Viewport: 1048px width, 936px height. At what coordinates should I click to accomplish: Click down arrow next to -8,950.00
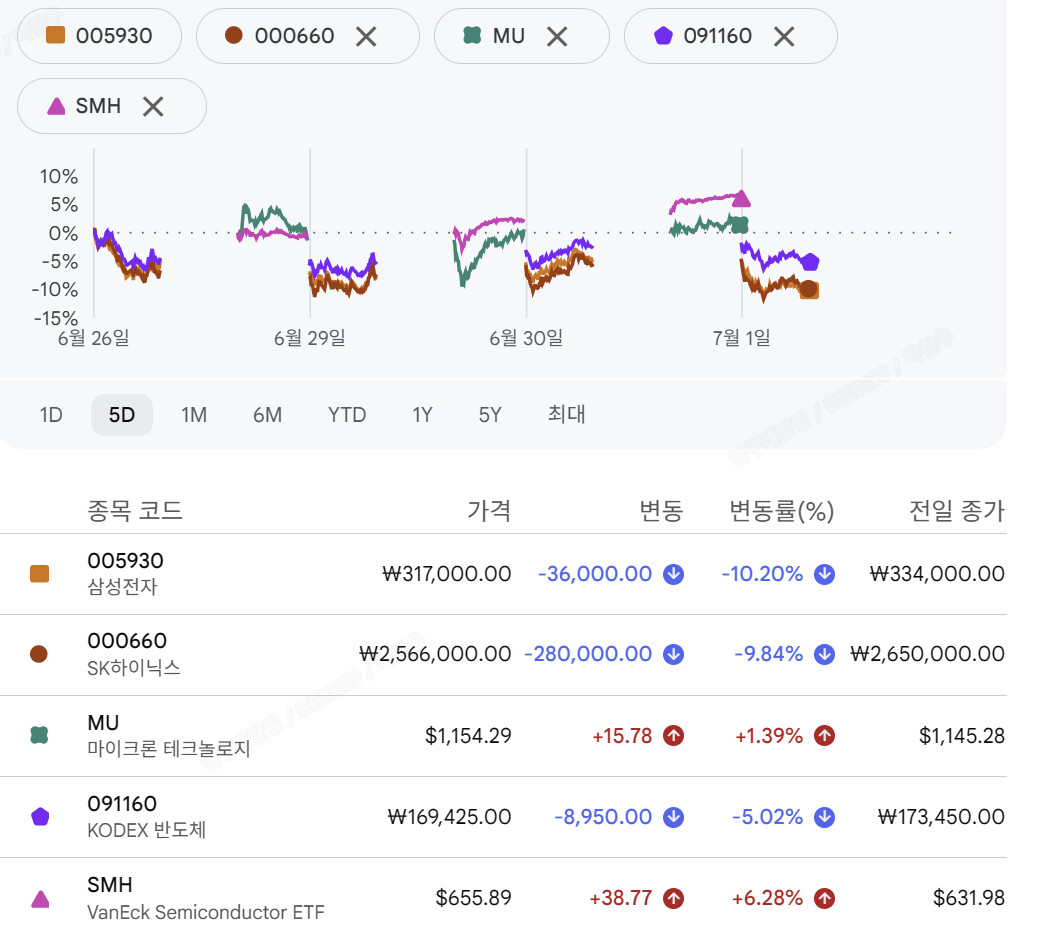pyautogui.click(x=673, y=817)
